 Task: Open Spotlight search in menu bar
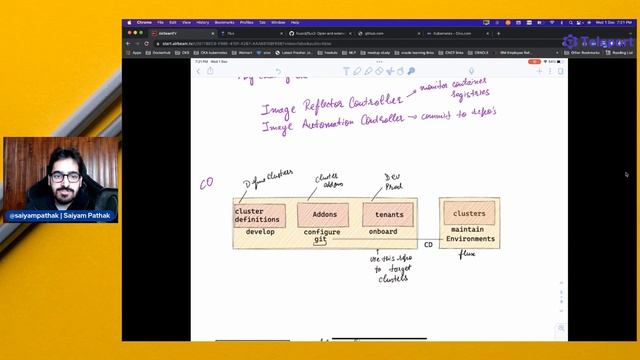571,23
